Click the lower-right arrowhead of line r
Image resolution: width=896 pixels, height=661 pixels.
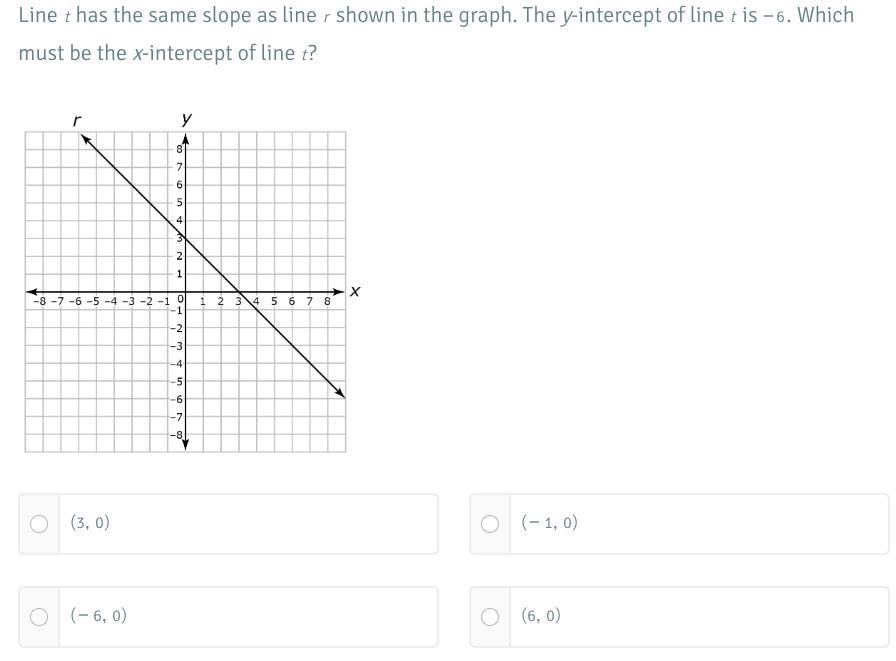pos(340,392)
